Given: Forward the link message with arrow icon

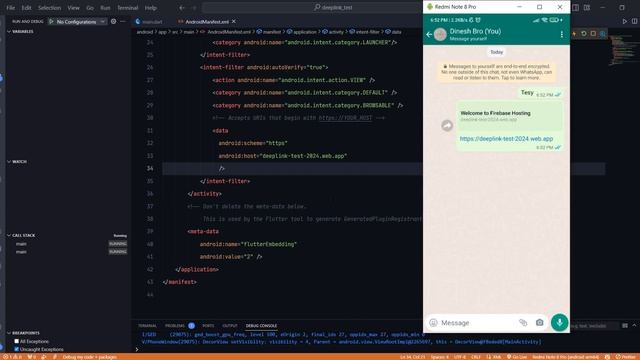Looking at the screenshot, I should coord(447,125).
